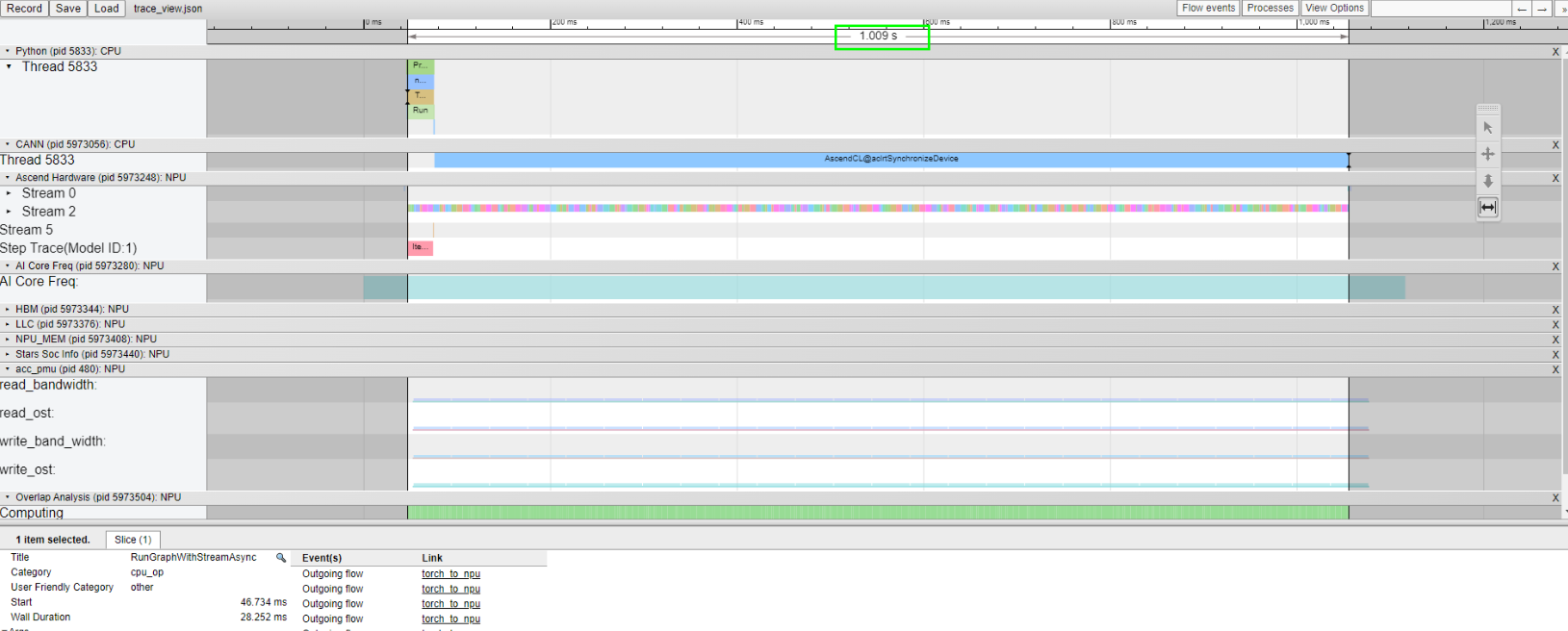1568x631 pixels.
Task: Click the green Computing overlap track
Action: coord(878,513)
